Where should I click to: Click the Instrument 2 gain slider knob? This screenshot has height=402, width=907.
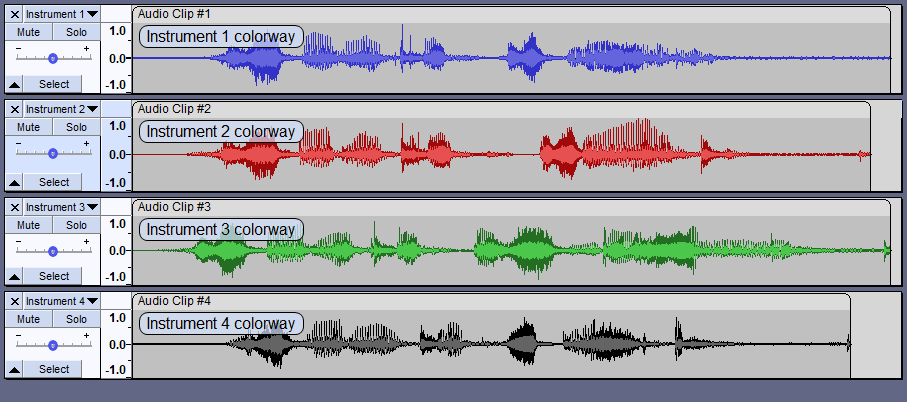tap(53, 153)
